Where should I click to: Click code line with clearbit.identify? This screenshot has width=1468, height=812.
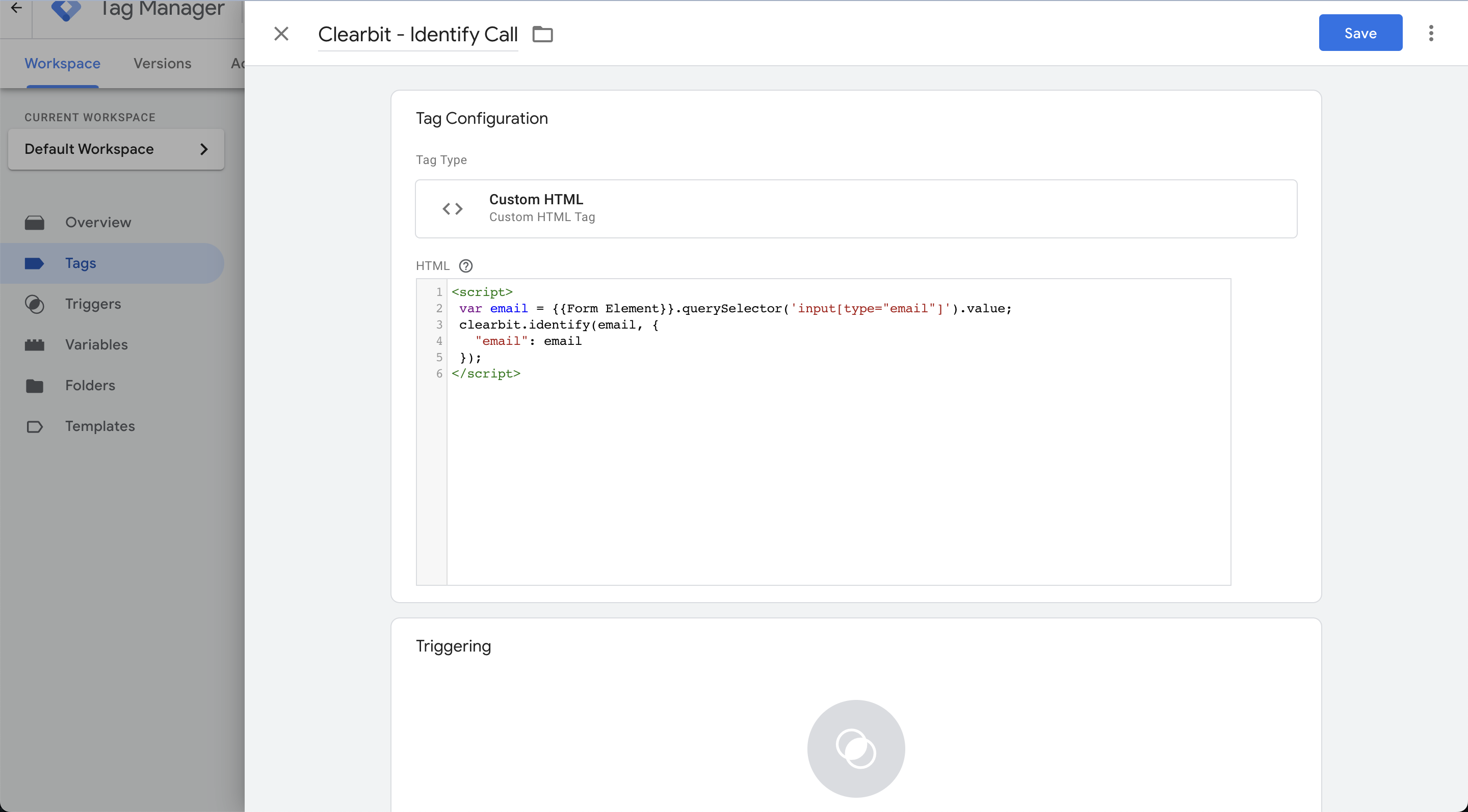[559, 324]
